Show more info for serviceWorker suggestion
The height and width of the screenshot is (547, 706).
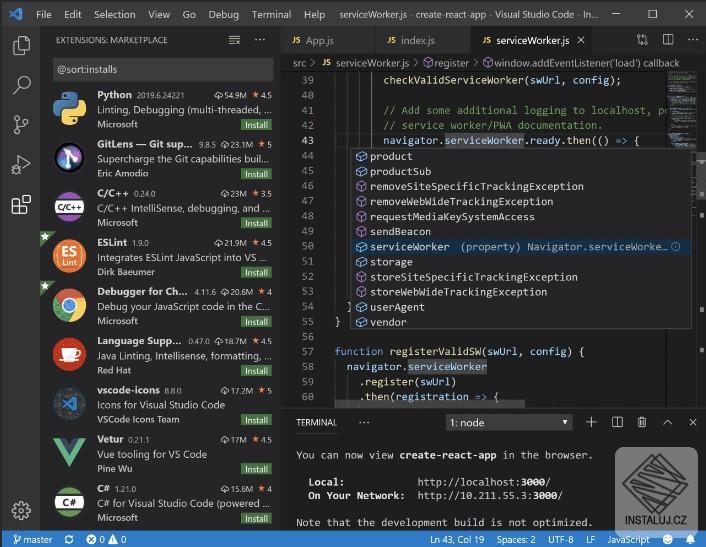(676, 247)
